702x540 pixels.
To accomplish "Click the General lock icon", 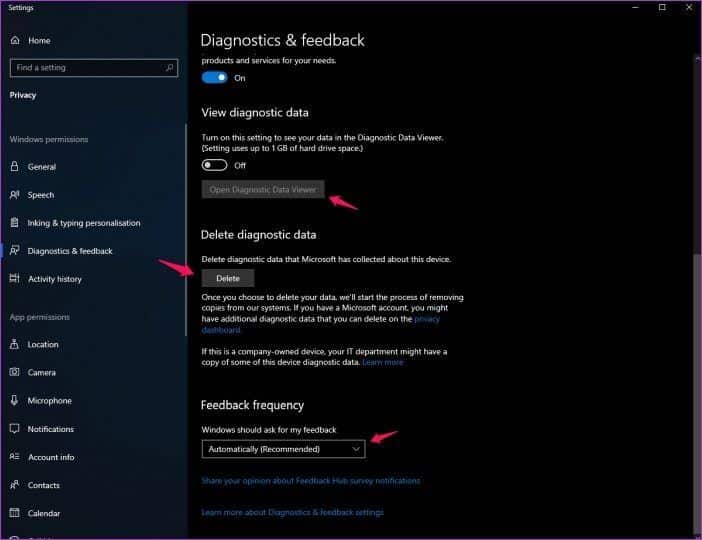I will [x=14, y=167].
